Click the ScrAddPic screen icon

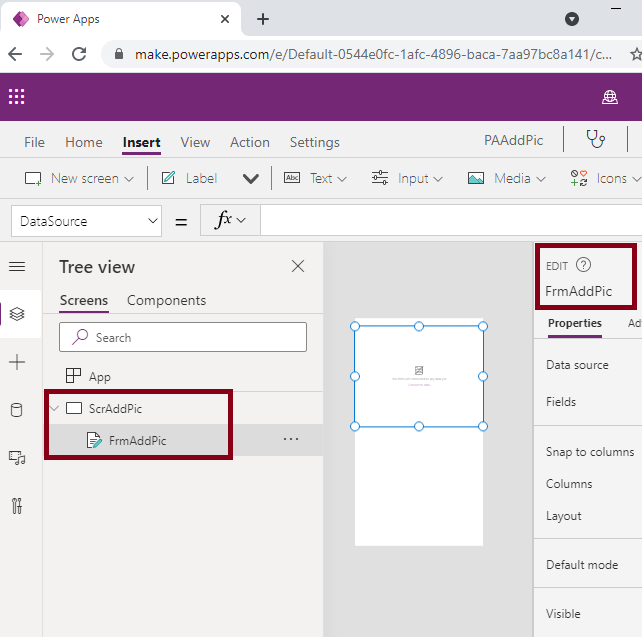coord(74,408)
